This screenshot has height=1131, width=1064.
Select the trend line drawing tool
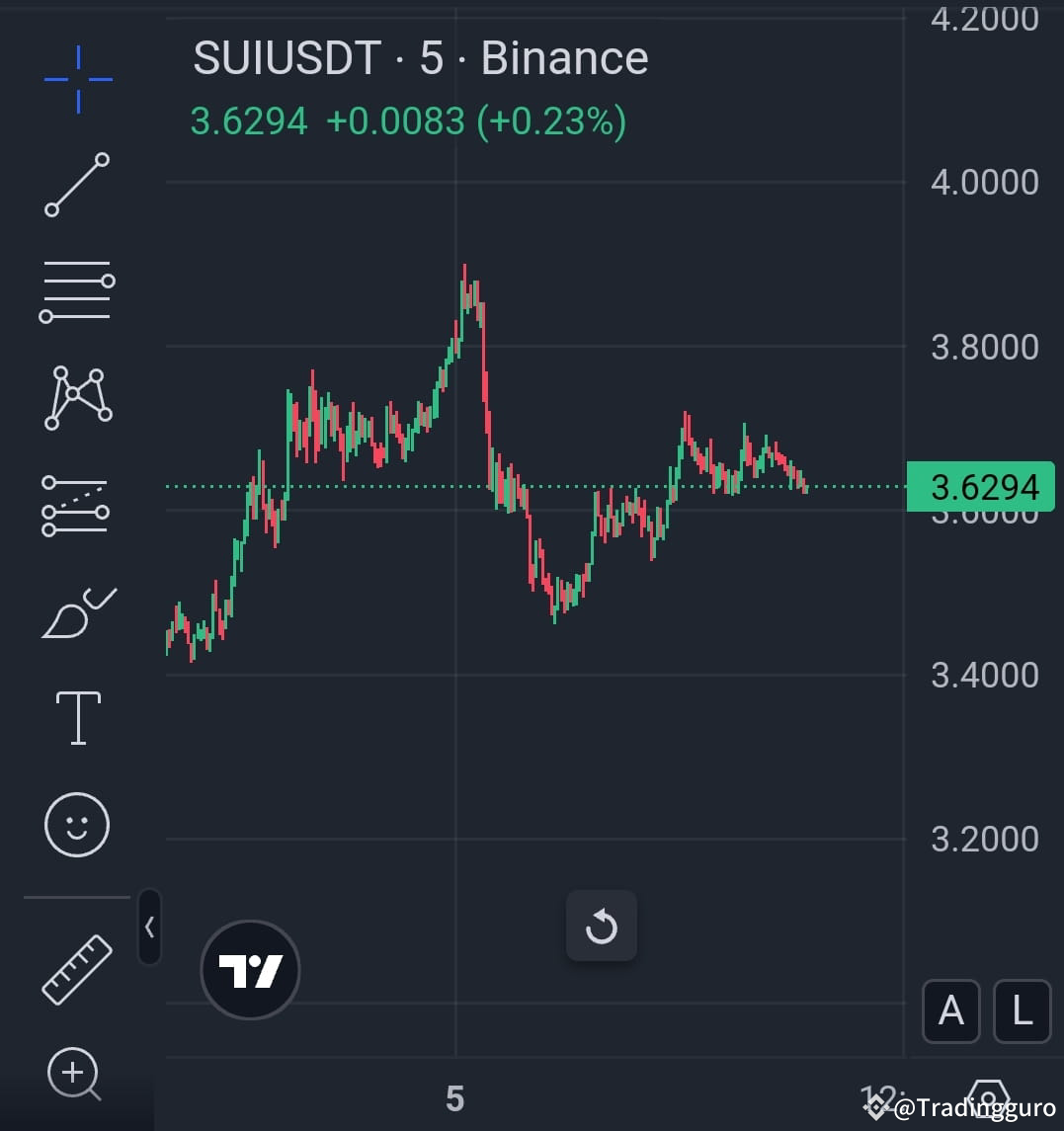tap(77, 187)
